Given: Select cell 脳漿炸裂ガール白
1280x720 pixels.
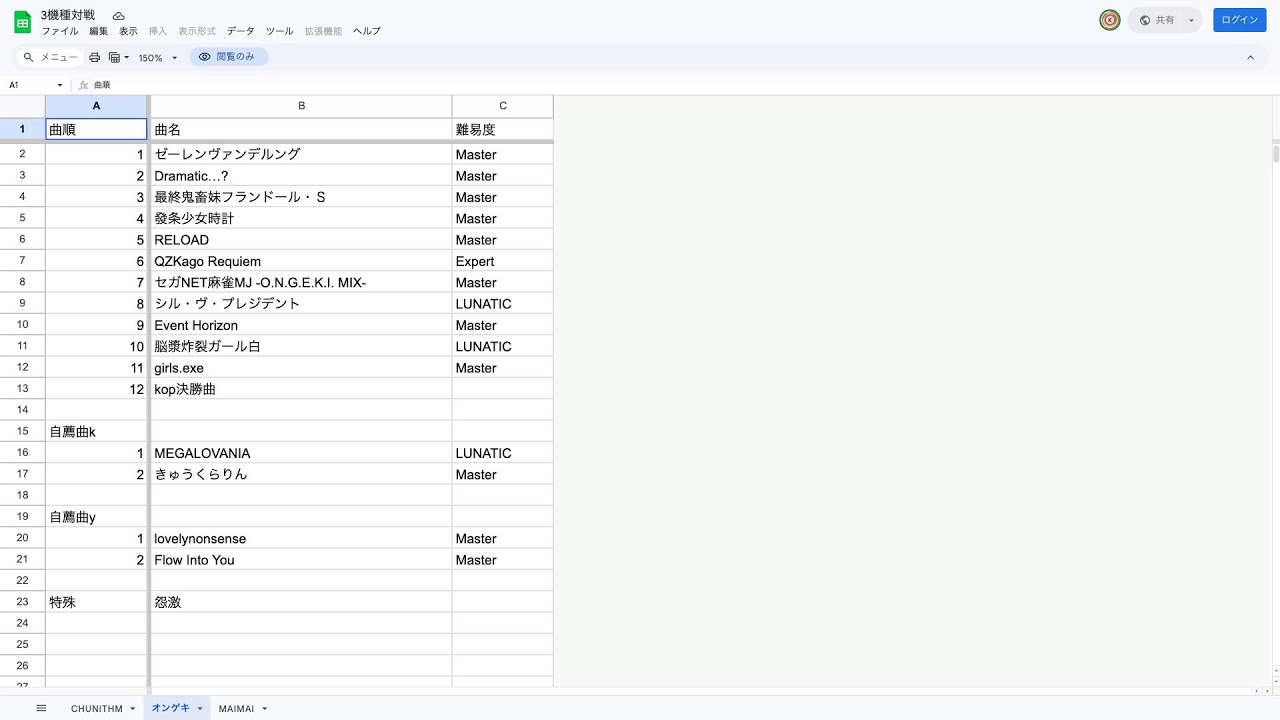Looking at the screenshot, I should 301,346.
